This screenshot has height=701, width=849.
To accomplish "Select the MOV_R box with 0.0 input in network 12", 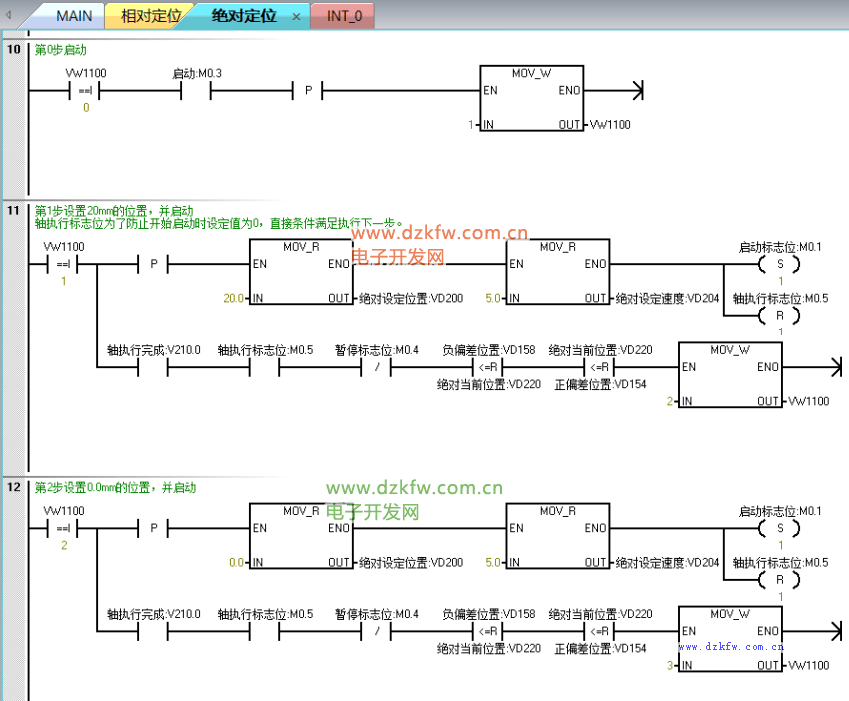I will tap(301, 536).
